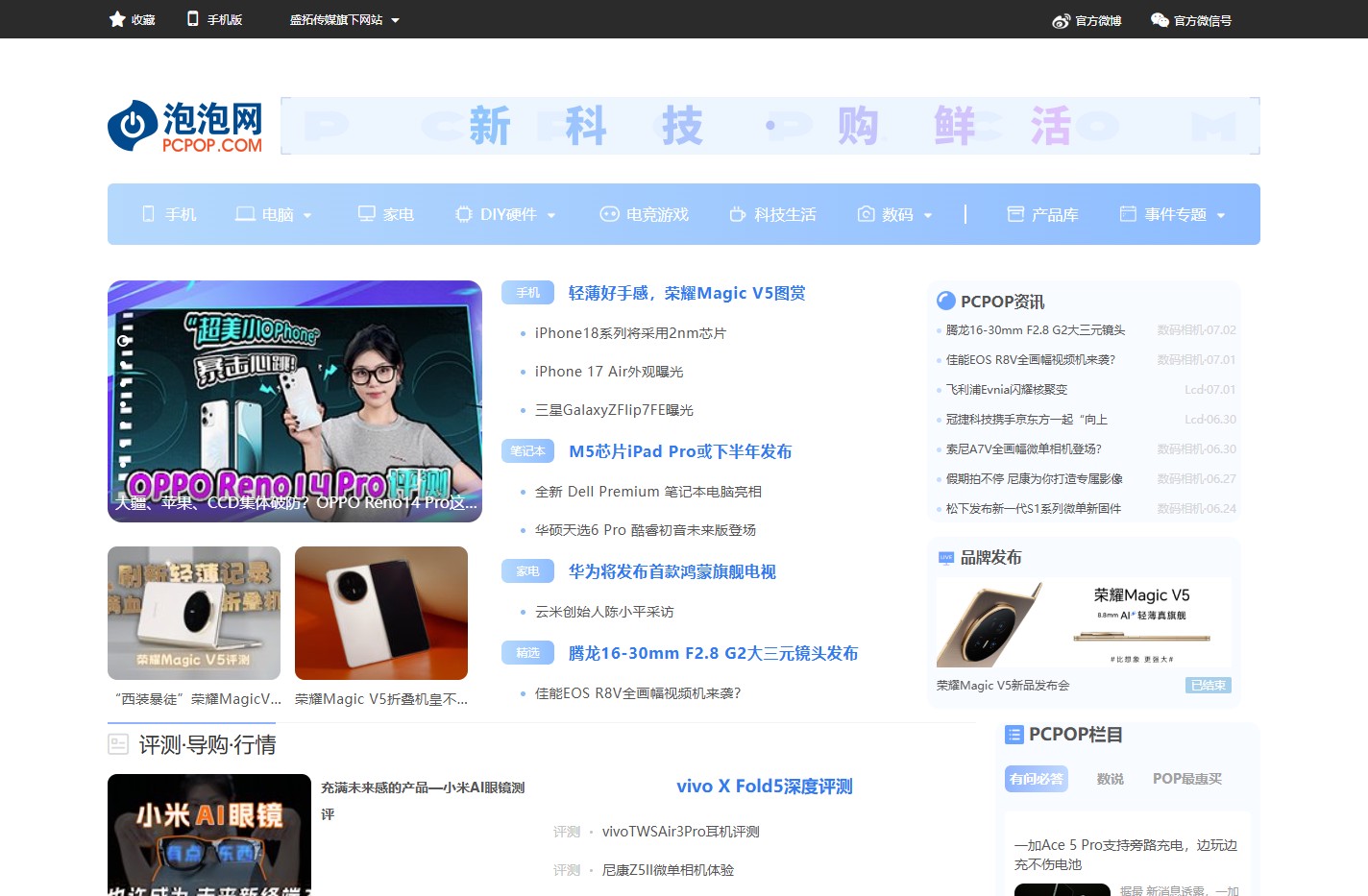Open the "西装暴徒"荣耀MagicV thumbnail

[x=194, y=614]
